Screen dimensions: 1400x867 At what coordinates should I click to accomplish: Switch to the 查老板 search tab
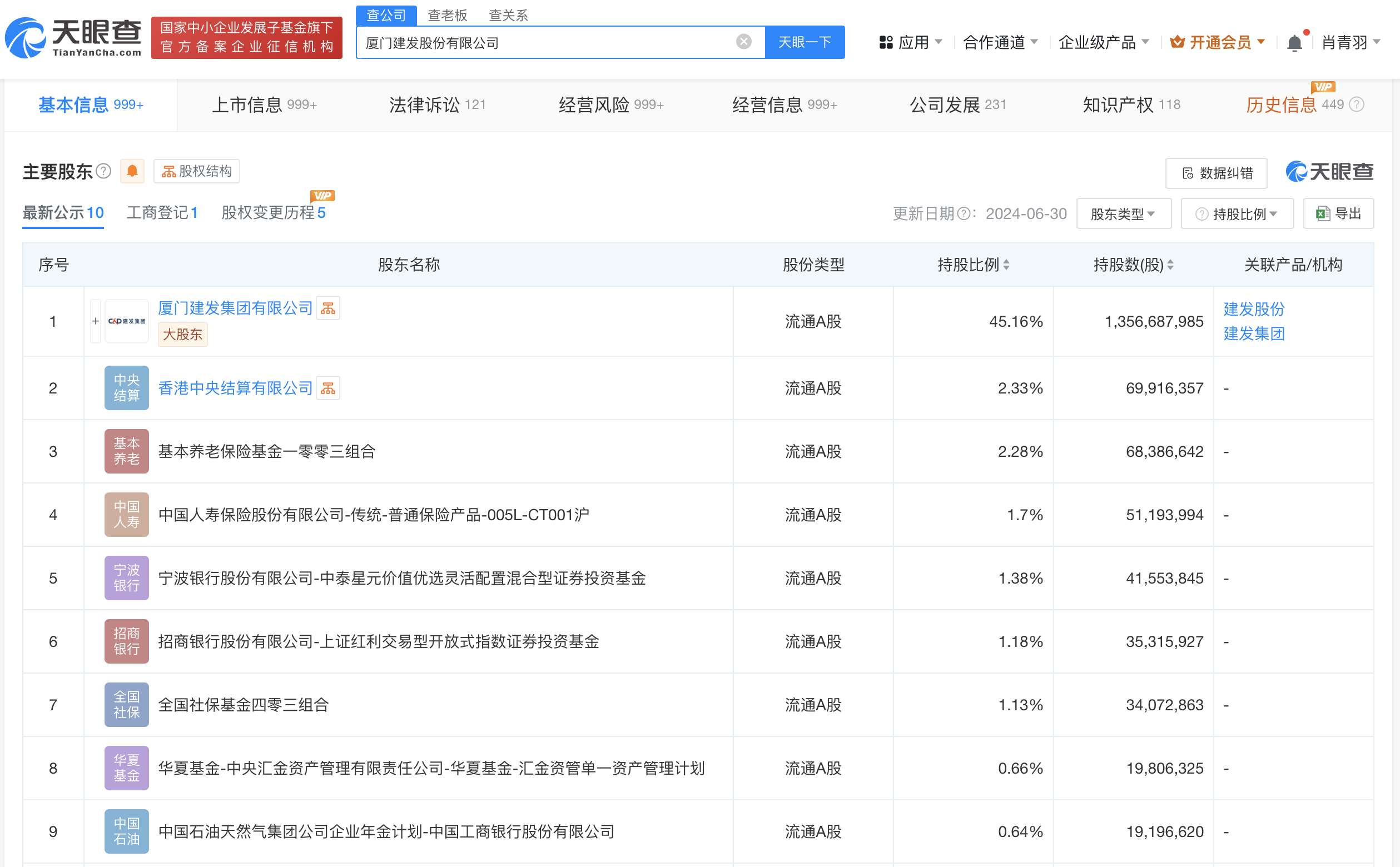pos(448,16)
